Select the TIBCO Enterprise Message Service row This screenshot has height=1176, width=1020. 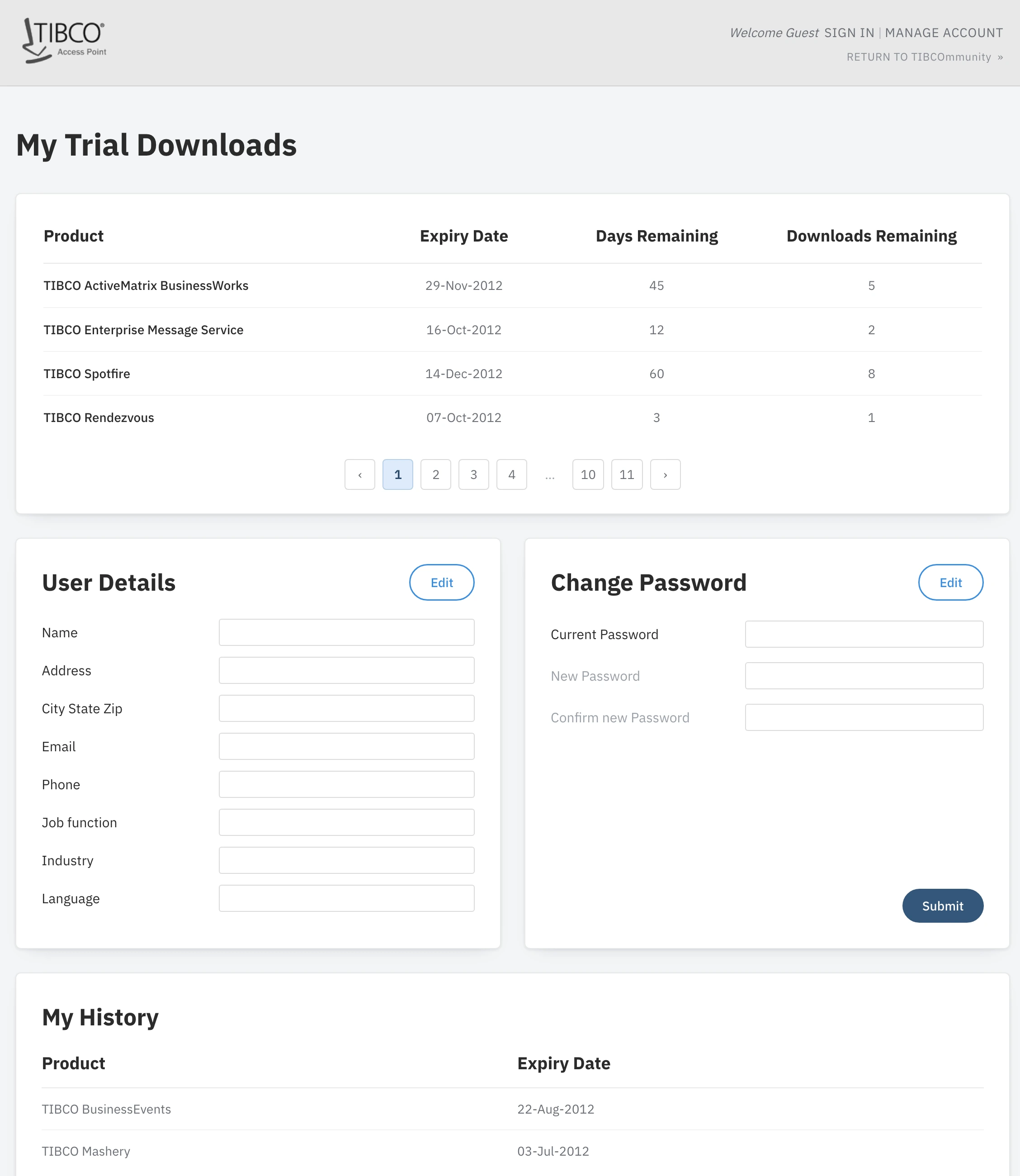click(512, 330)
